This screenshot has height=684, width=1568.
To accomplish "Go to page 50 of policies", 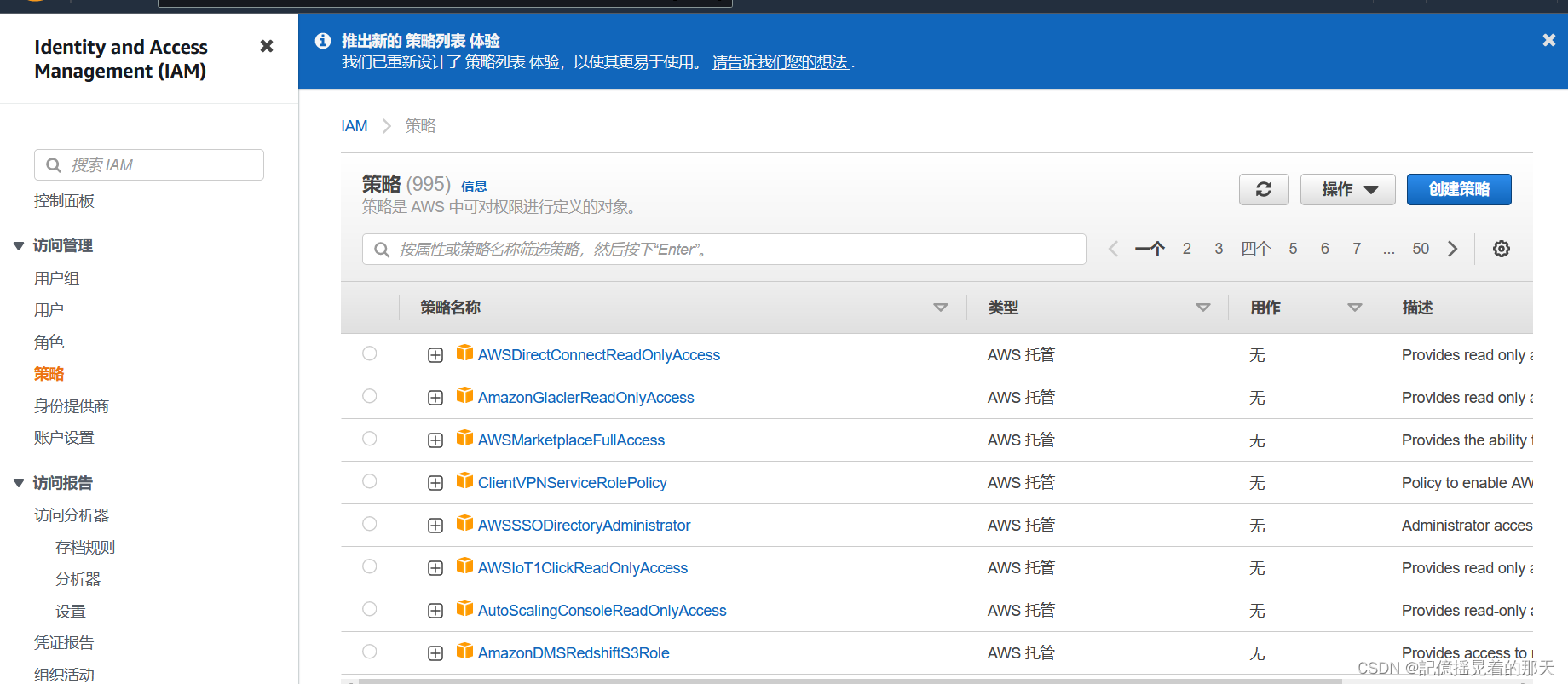I will click(1421, 249).
